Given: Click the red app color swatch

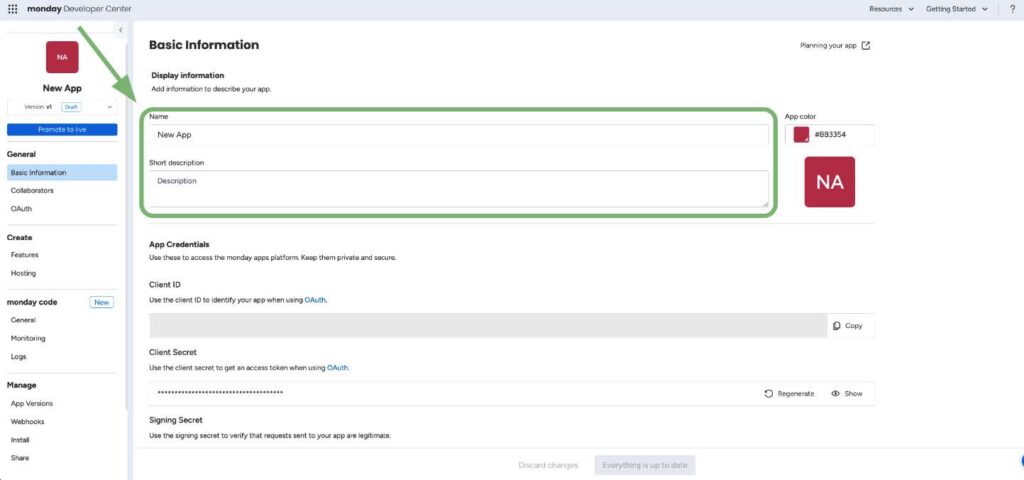Looking at the screenshot, I should point(801,135).
